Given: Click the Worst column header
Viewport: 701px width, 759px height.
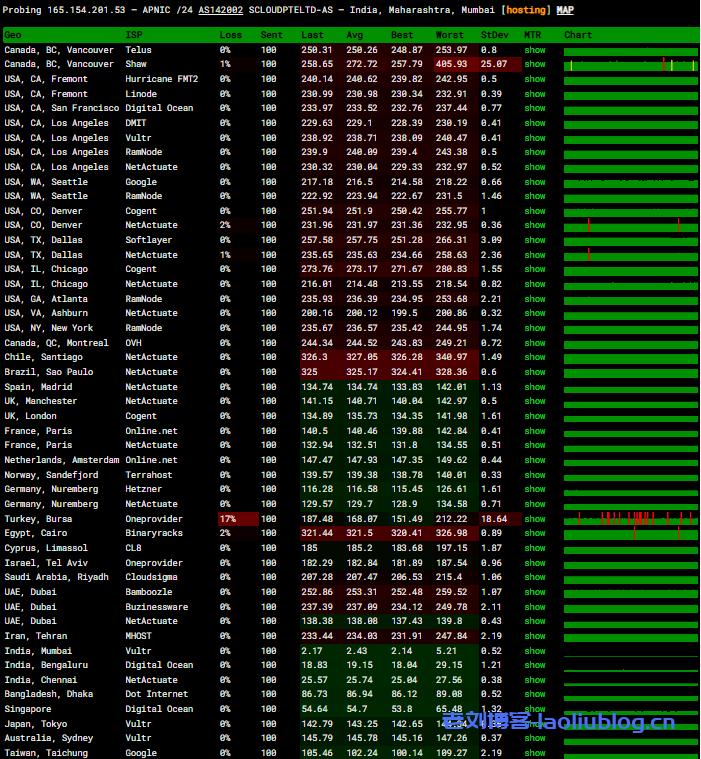Looking at the screenshot, I should [x=449, y=35].
